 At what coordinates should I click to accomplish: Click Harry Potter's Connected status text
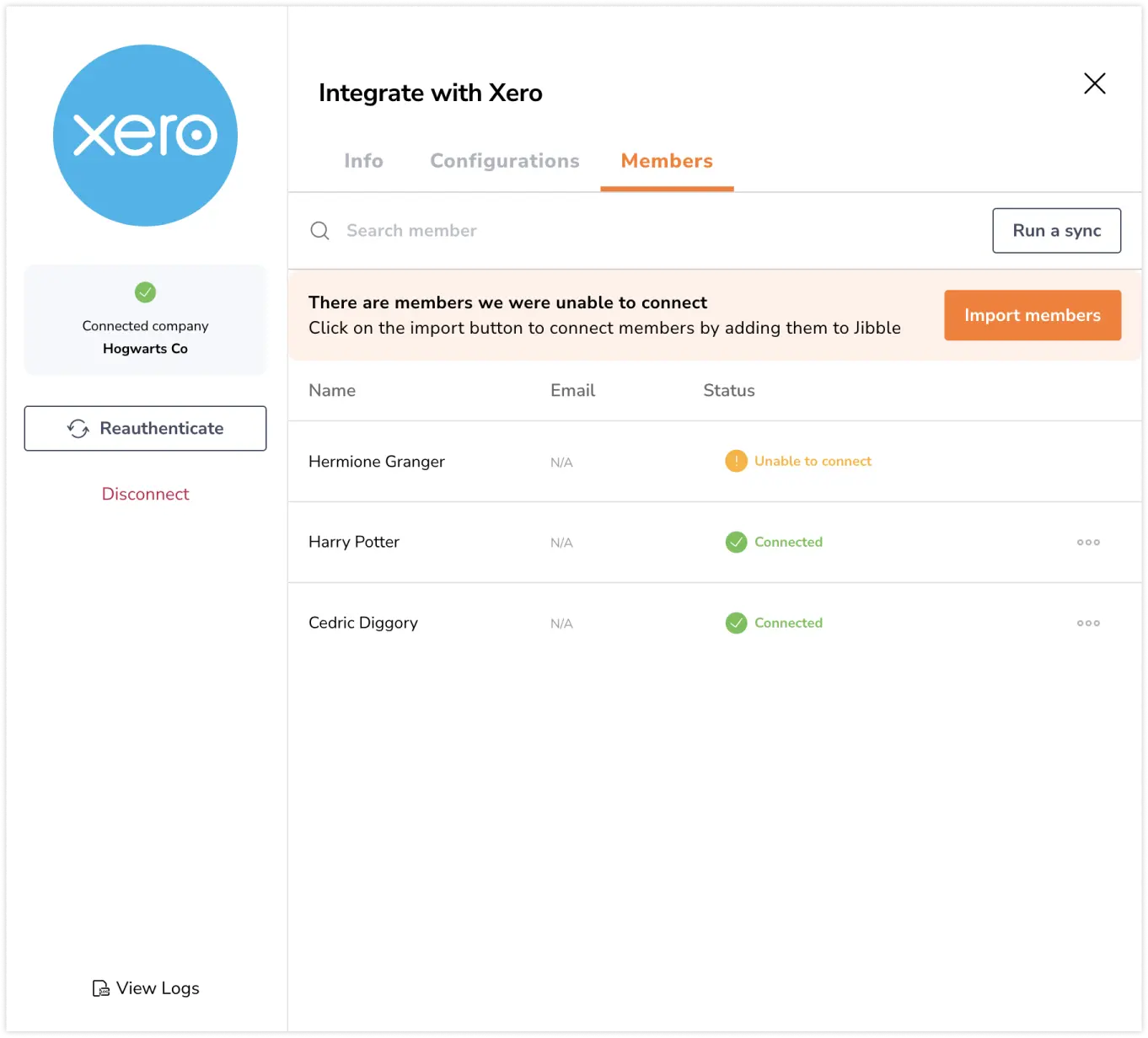click(788, 543)
